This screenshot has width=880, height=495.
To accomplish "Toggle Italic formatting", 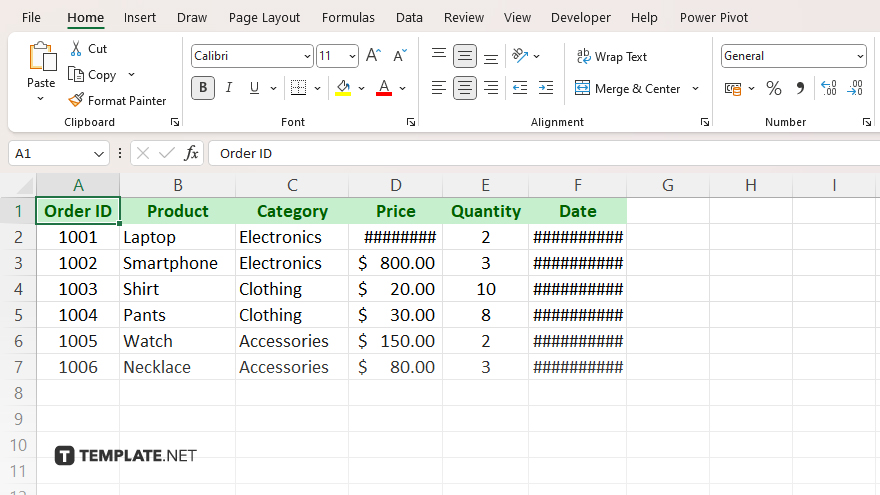I will 229,88.
